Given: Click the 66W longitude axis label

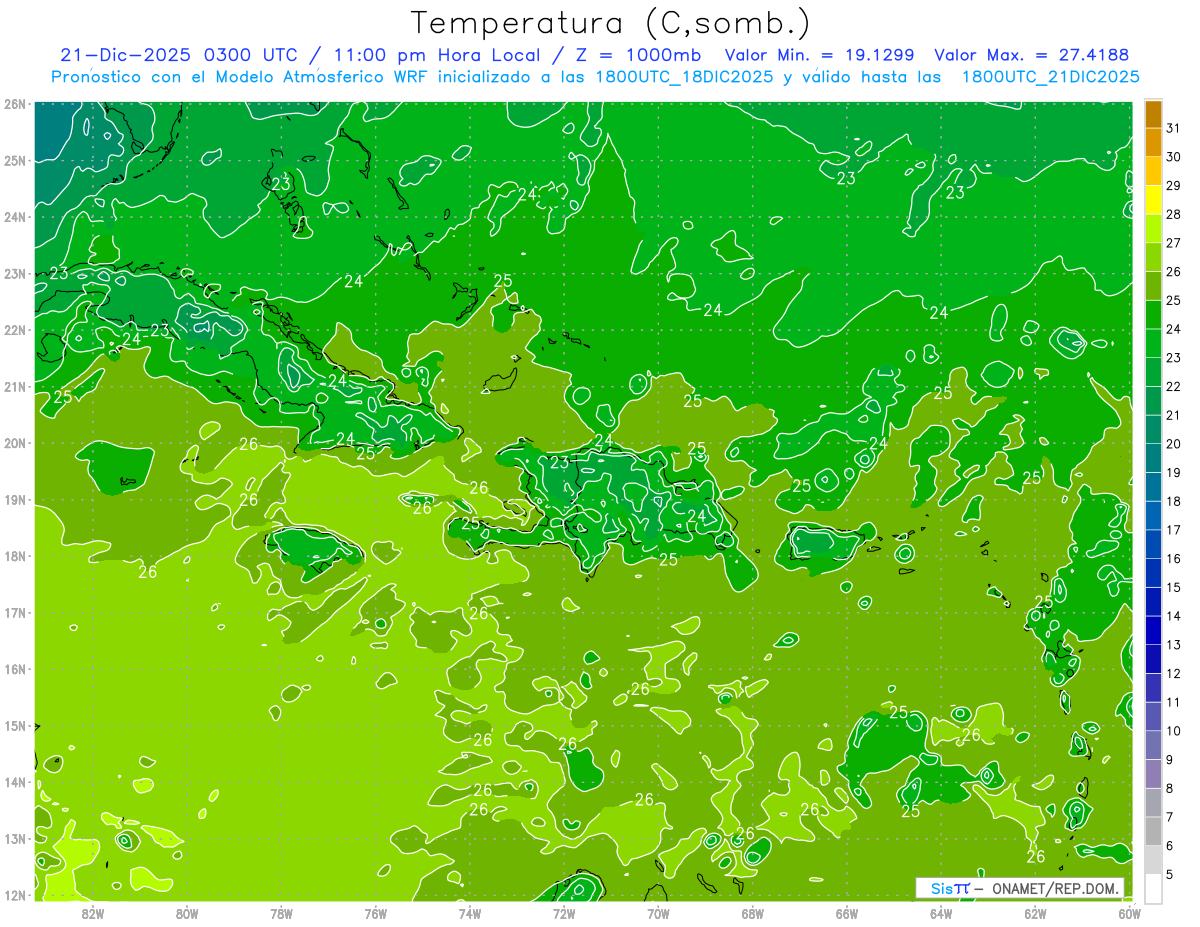Looking at the screenshot, I should [x=847, y=913].
